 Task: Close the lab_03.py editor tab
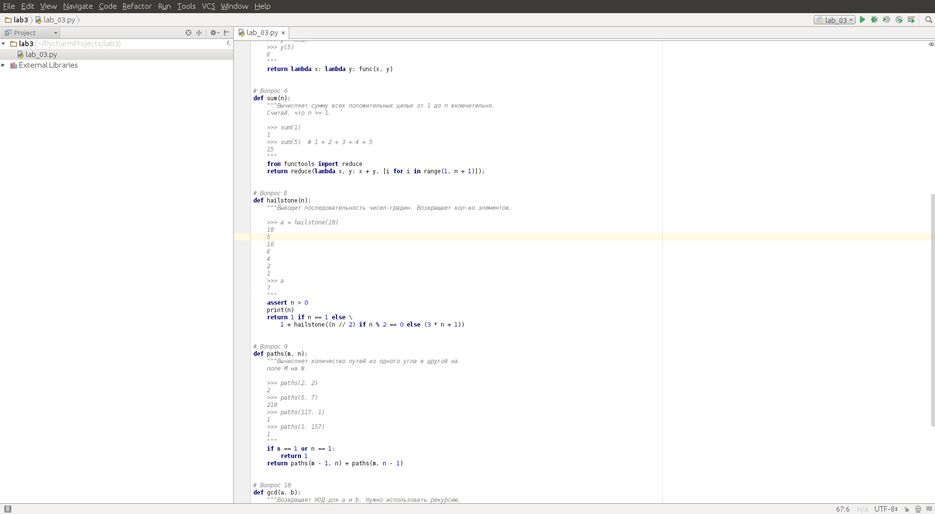[x=283, y=33]
